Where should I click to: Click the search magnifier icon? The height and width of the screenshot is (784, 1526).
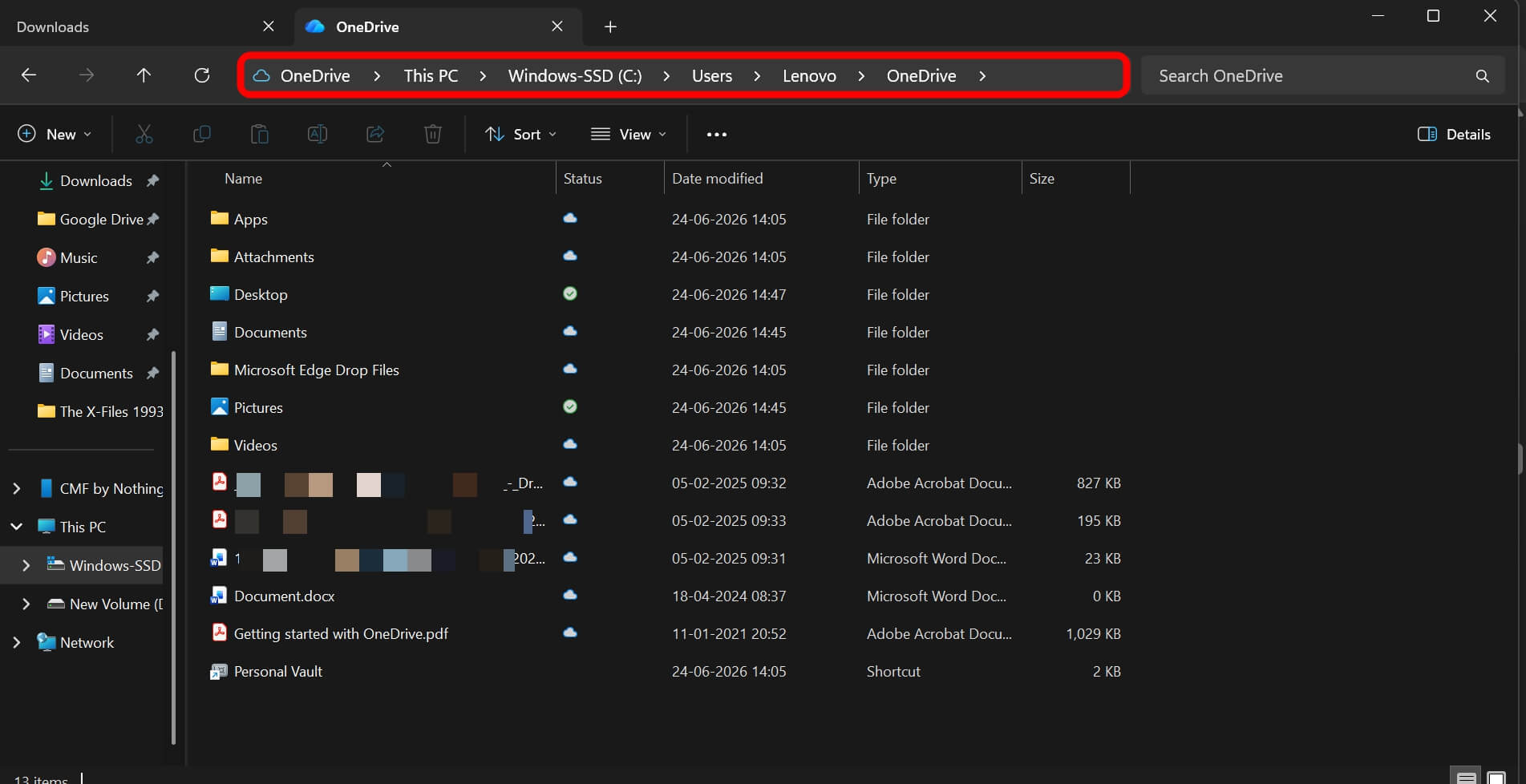point(1482,76)
